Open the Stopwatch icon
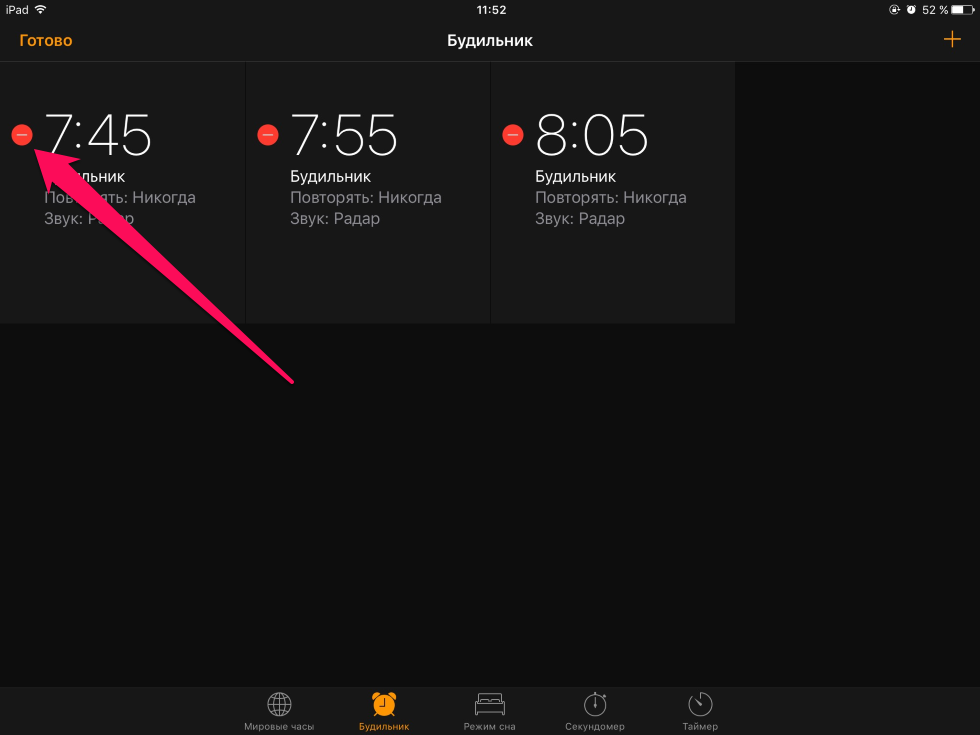This screenshot has height=735, width=980. click(595, 704)
